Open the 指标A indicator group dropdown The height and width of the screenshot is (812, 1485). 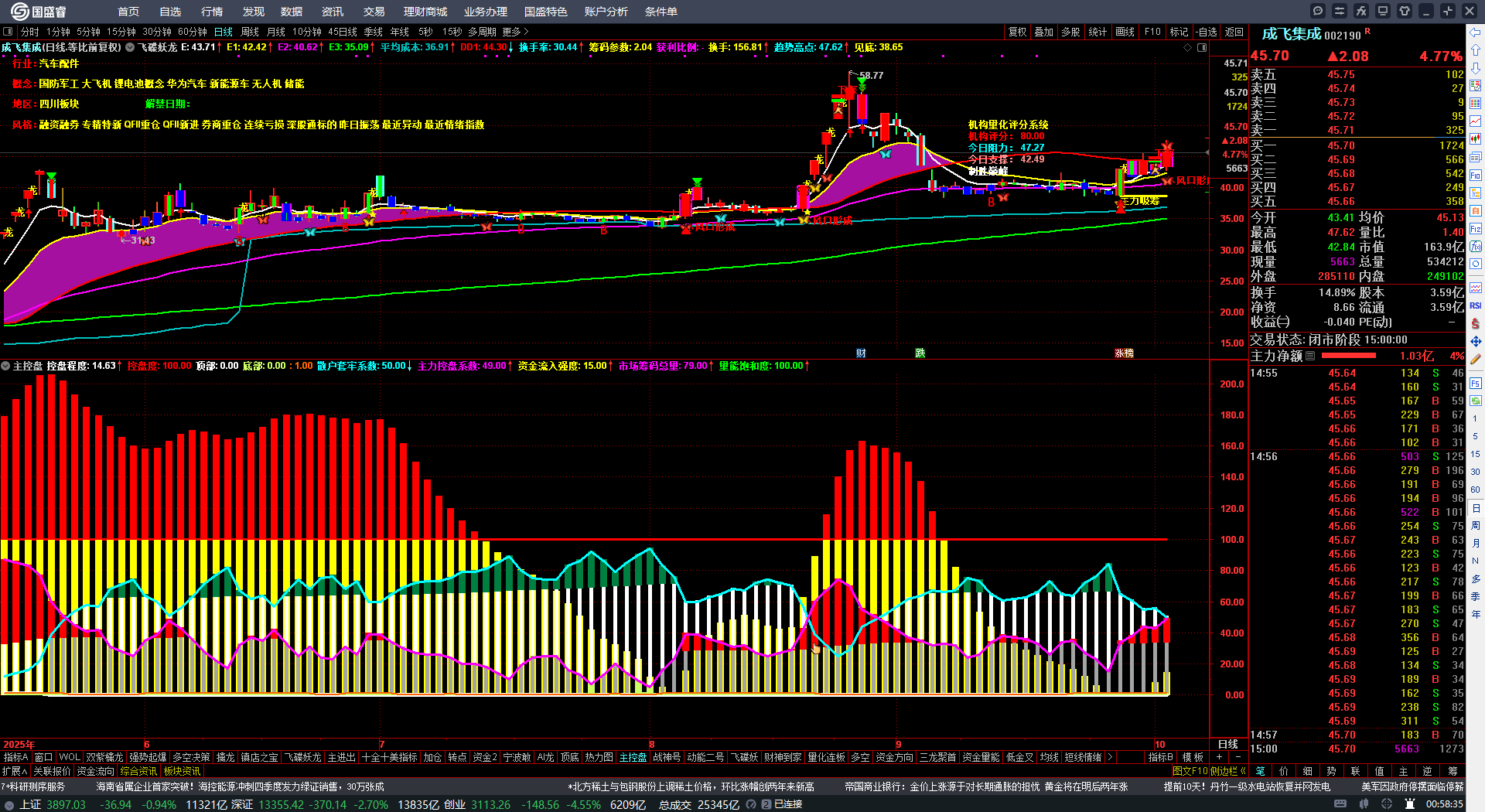(x=15, y=757)
